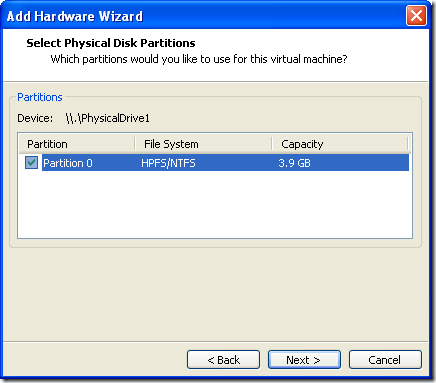The height and width of the screenshot is (383, 436).
Task: Close the wizard with the red X
Action: coord(416,16)
